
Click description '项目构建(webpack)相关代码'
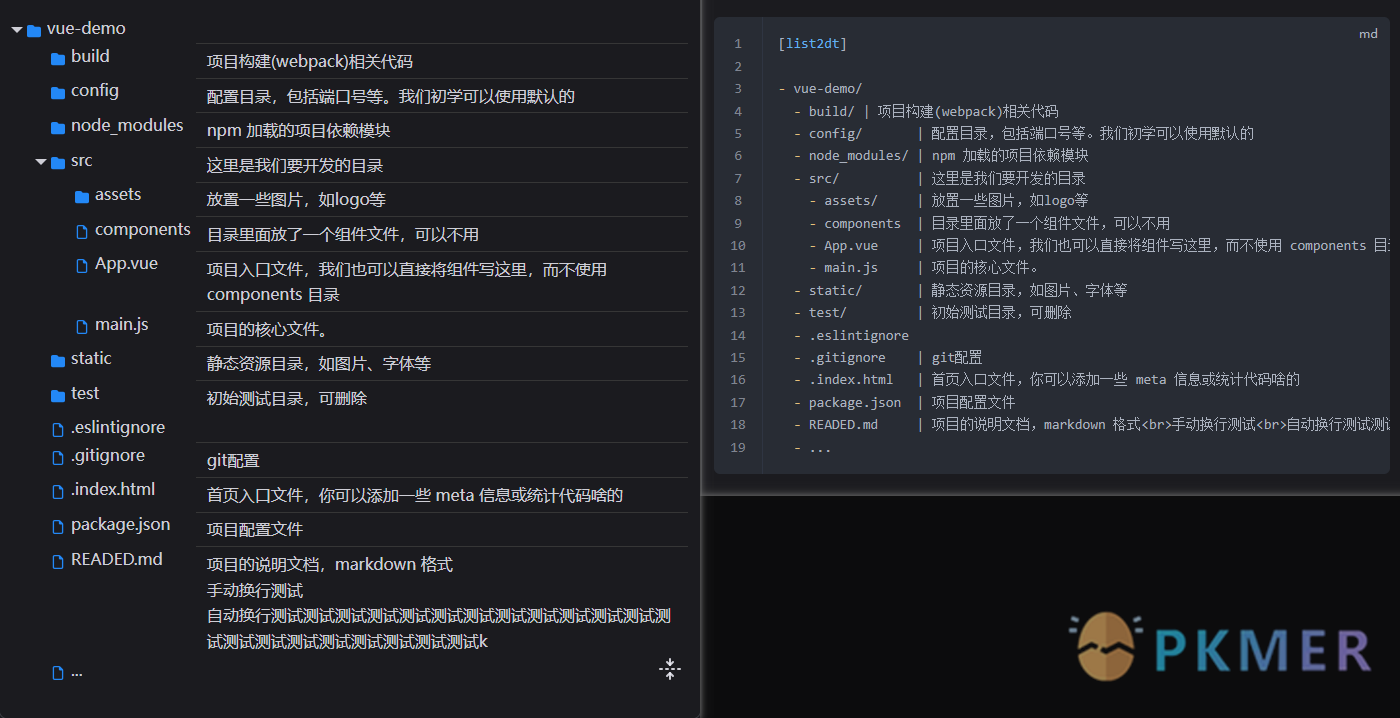click(310, 62)
